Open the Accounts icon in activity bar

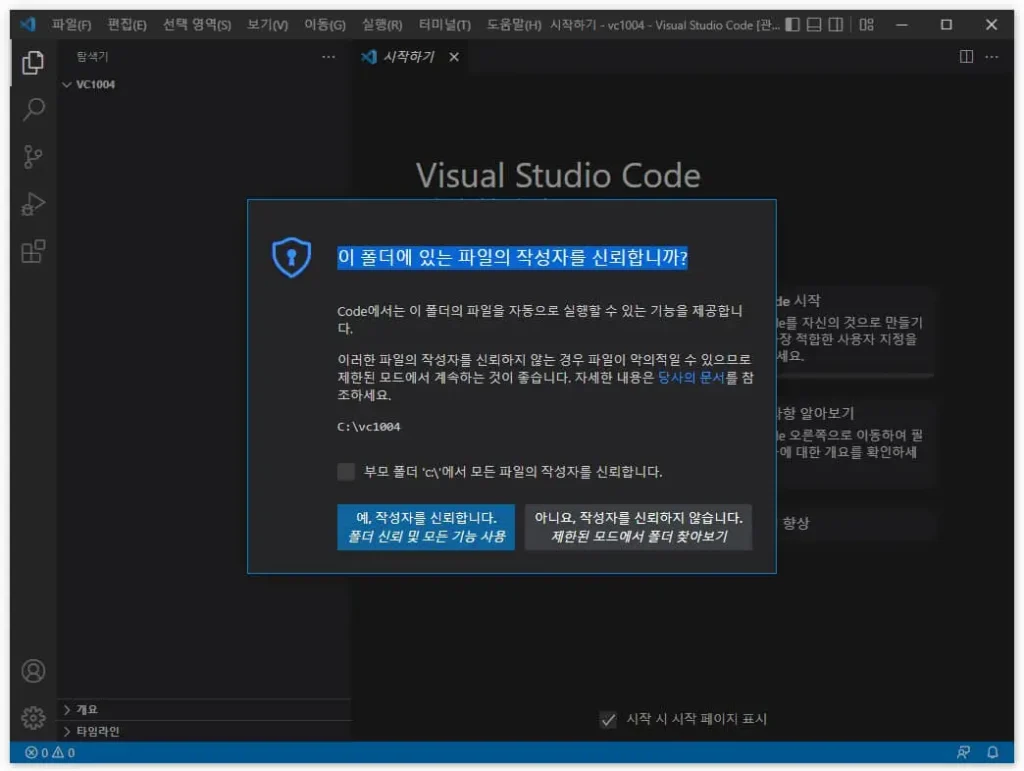[33, 670]
